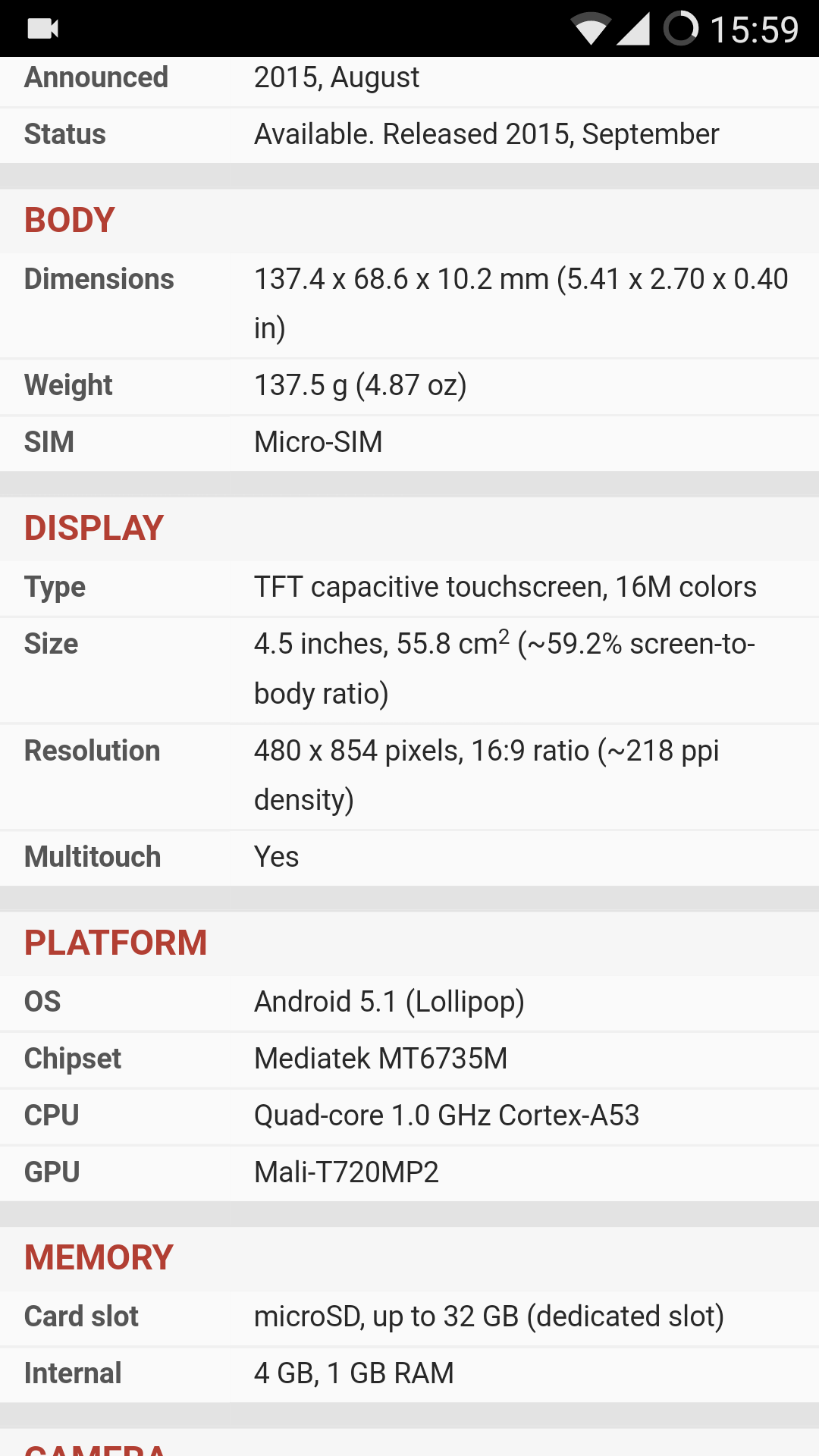Open the Resolution specification label

(x=93, y=751)
